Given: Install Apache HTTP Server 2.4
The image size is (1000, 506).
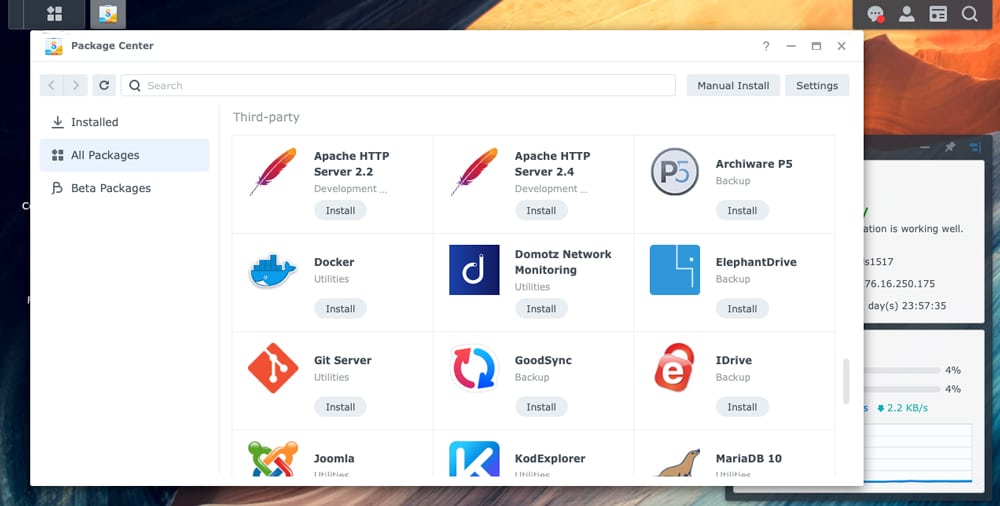Looking at the screenshot, I should pos(541,211).
